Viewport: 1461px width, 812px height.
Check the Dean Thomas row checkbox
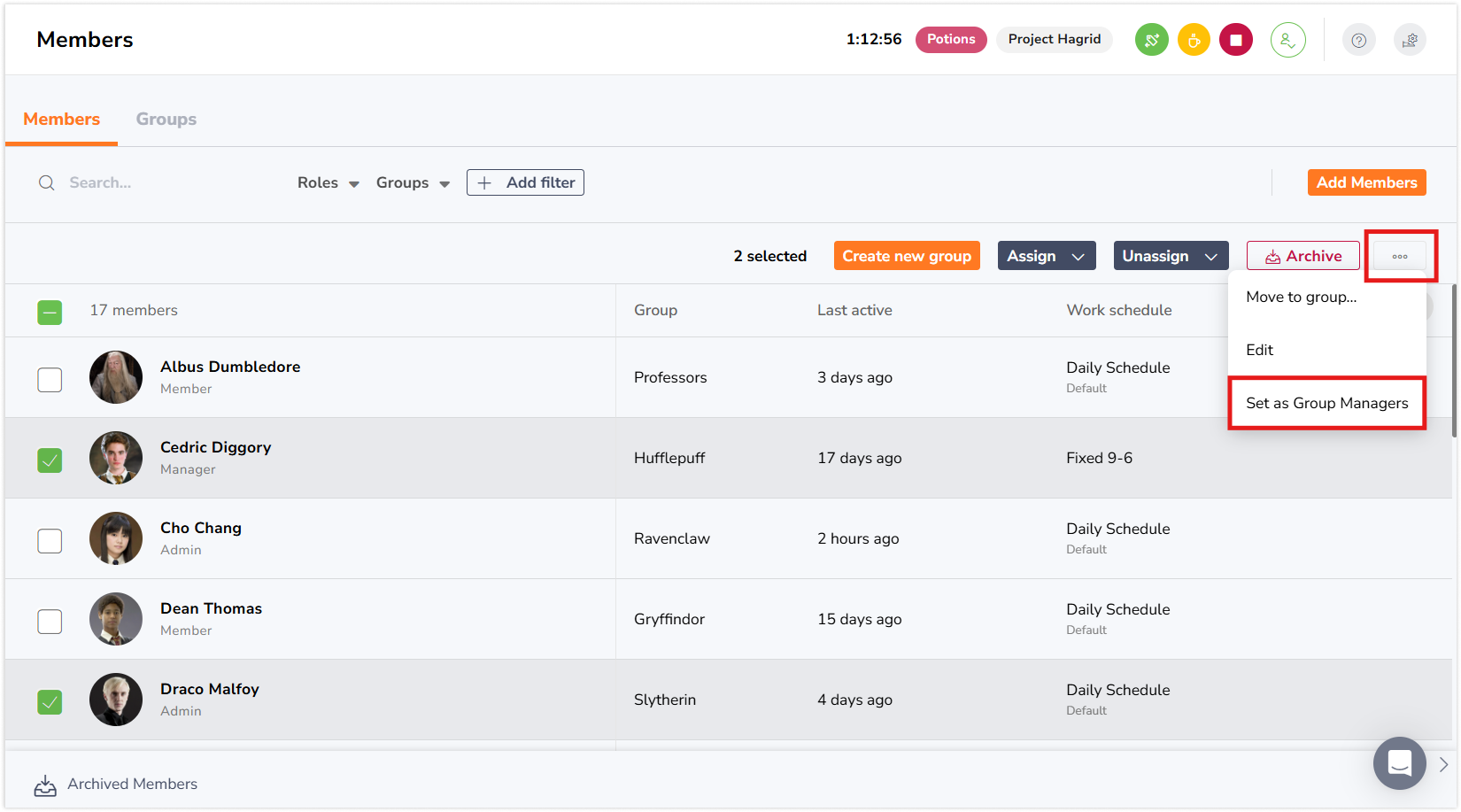tap(50, 622)
